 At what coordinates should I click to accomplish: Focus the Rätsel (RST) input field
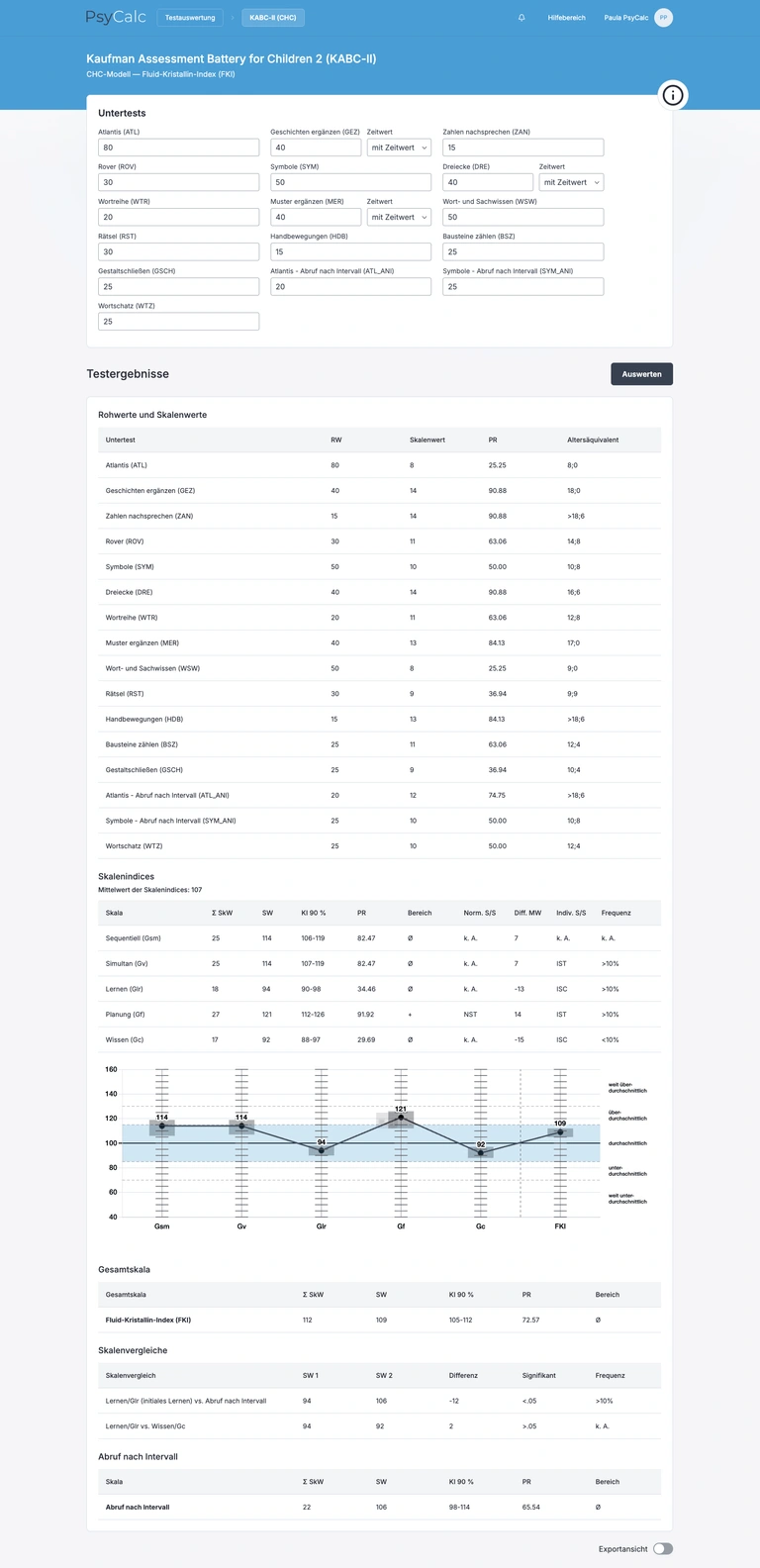[x=178, y=251]
